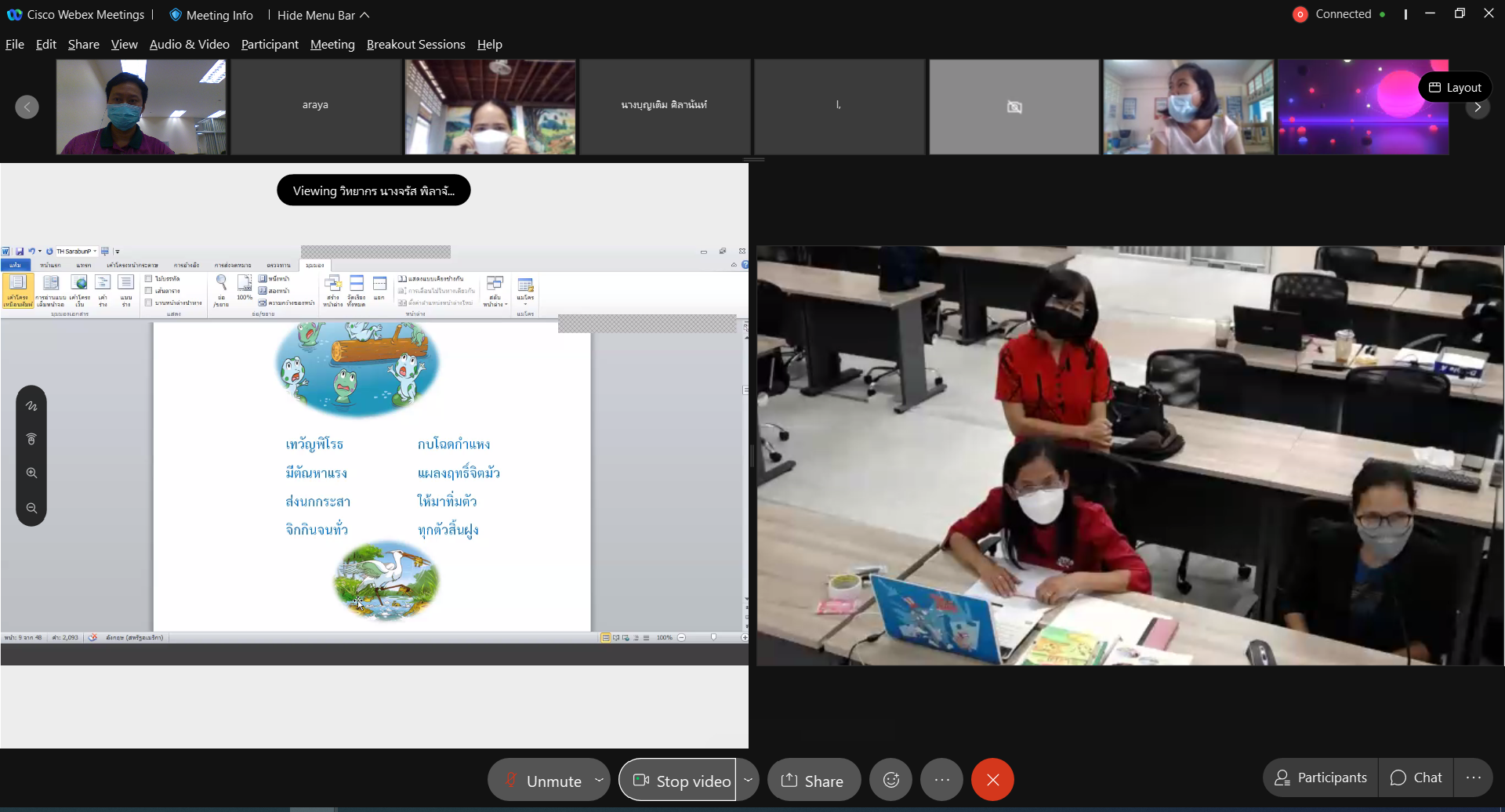
Task: Click the remote control icon in side toolbar
Action: (x=31, y=439)
